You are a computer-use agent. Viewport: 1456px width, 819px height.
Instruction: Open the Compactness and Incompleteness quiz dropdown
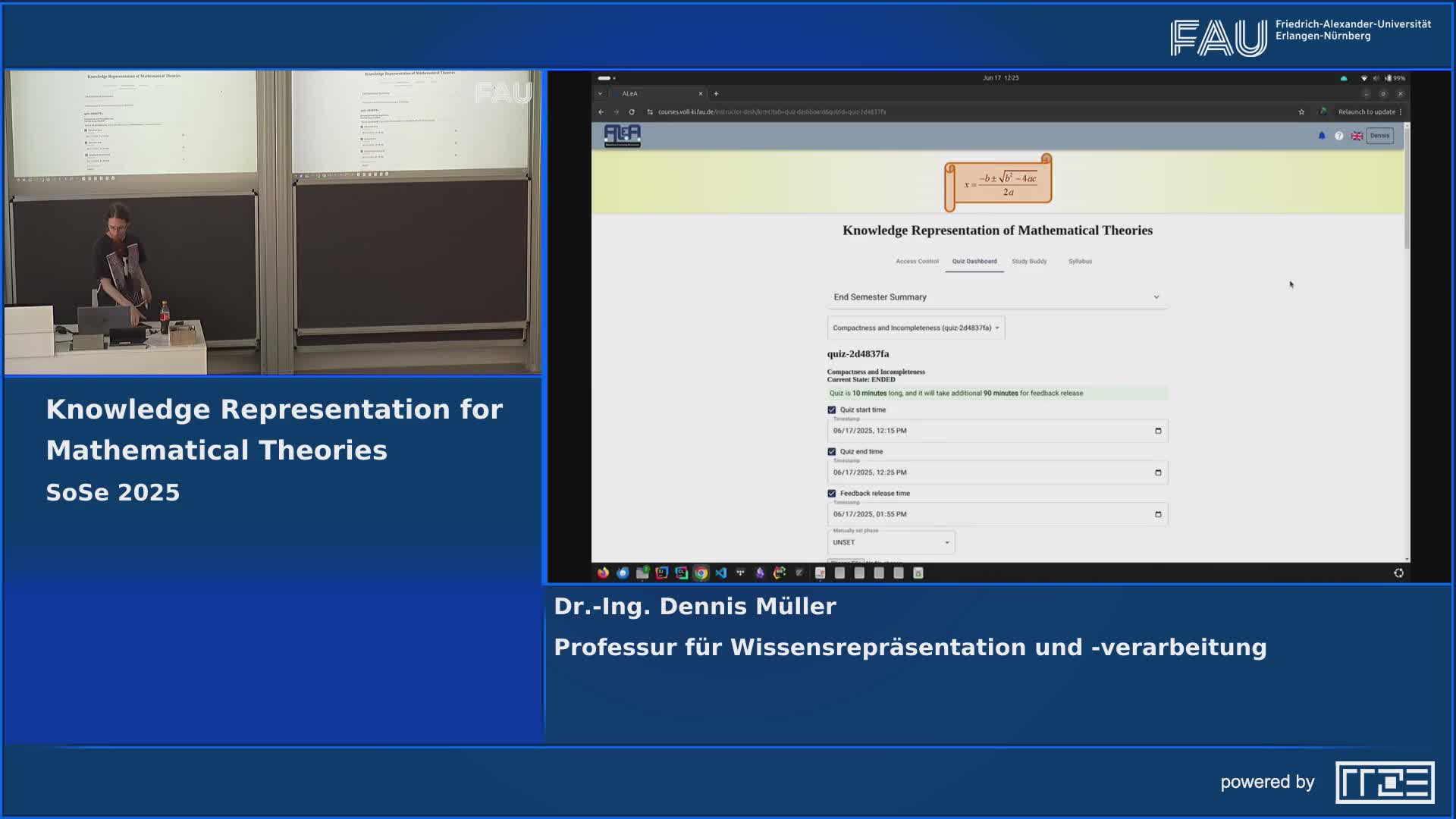point(915,328)
